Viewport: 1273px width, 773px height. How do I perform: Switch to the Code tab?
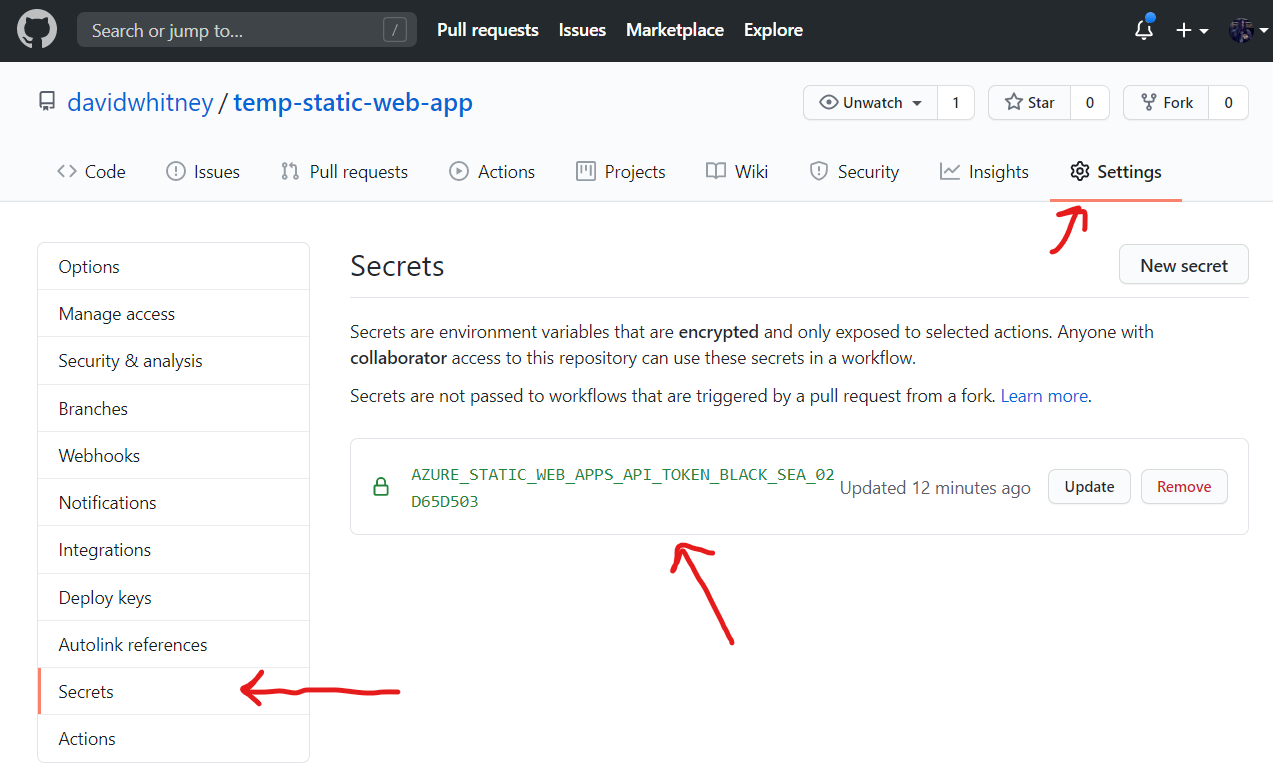coord(92,172)
